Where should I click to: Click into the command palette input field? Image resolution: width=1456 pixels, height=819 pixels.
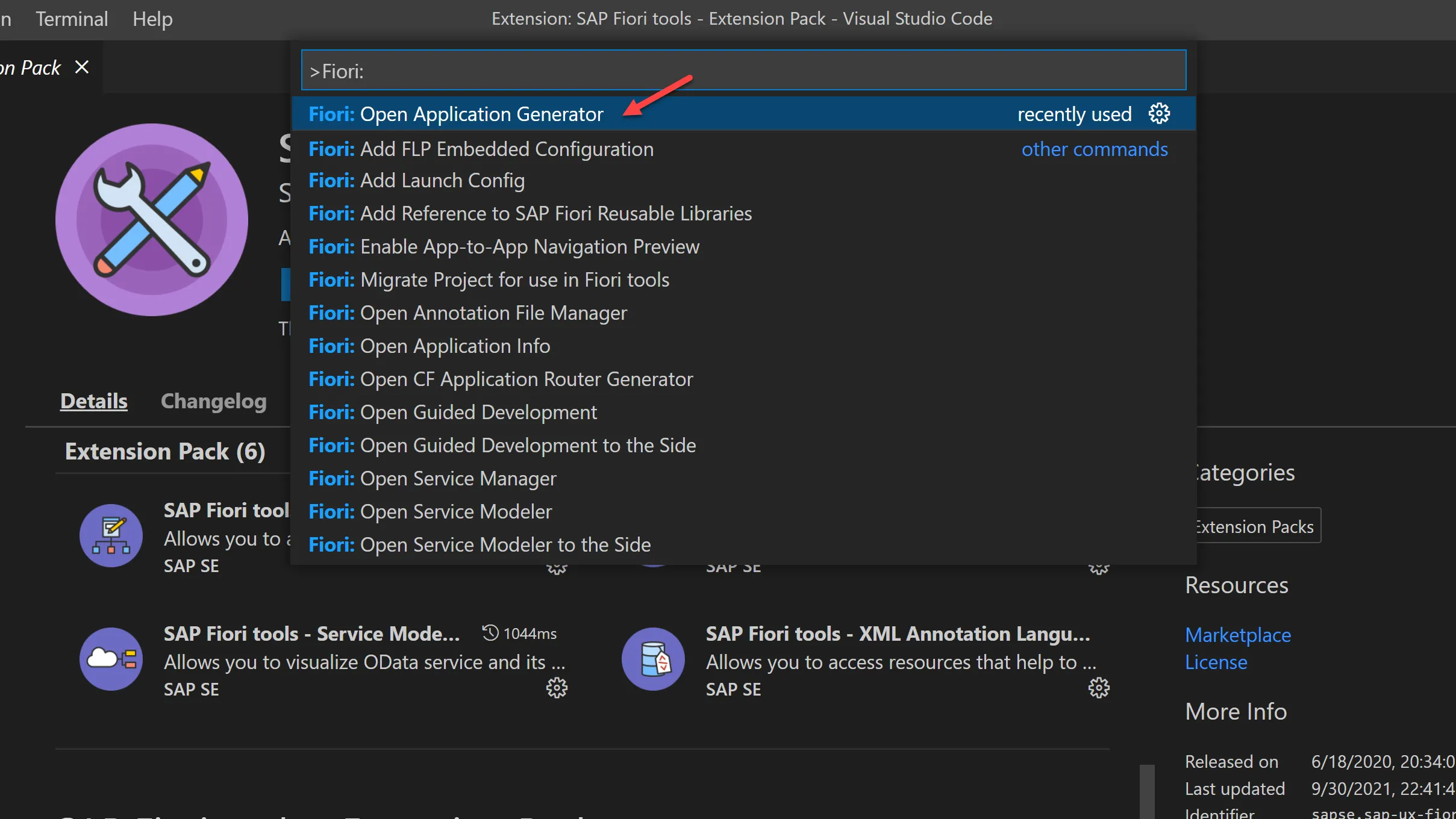pyautogui.click(x=743, y=71)
